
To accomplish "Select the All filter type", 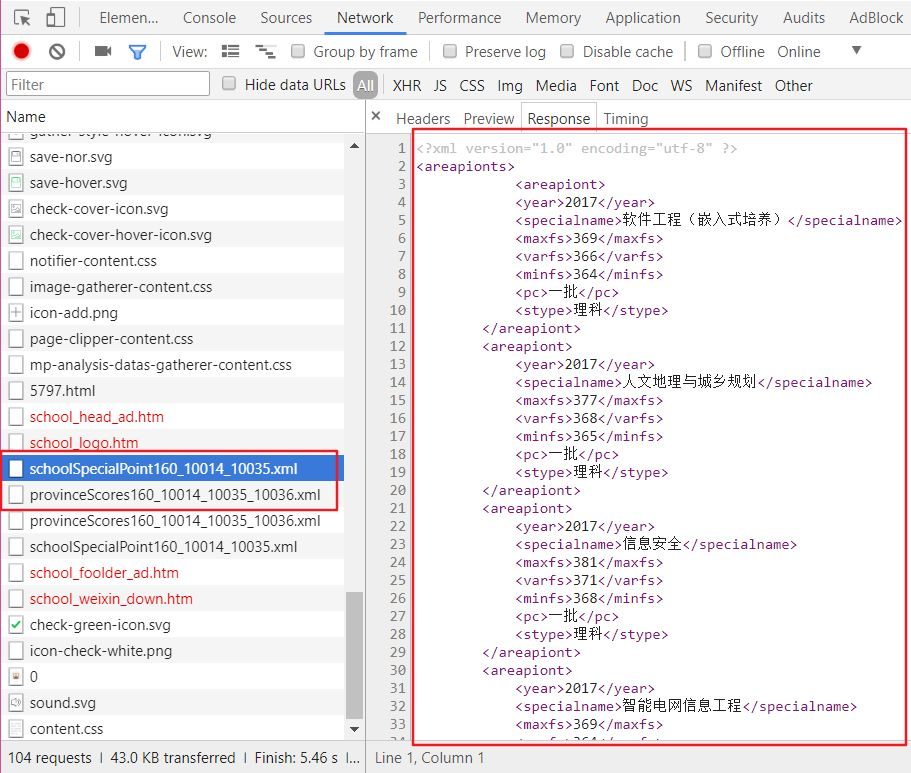I will coord(365,85).
